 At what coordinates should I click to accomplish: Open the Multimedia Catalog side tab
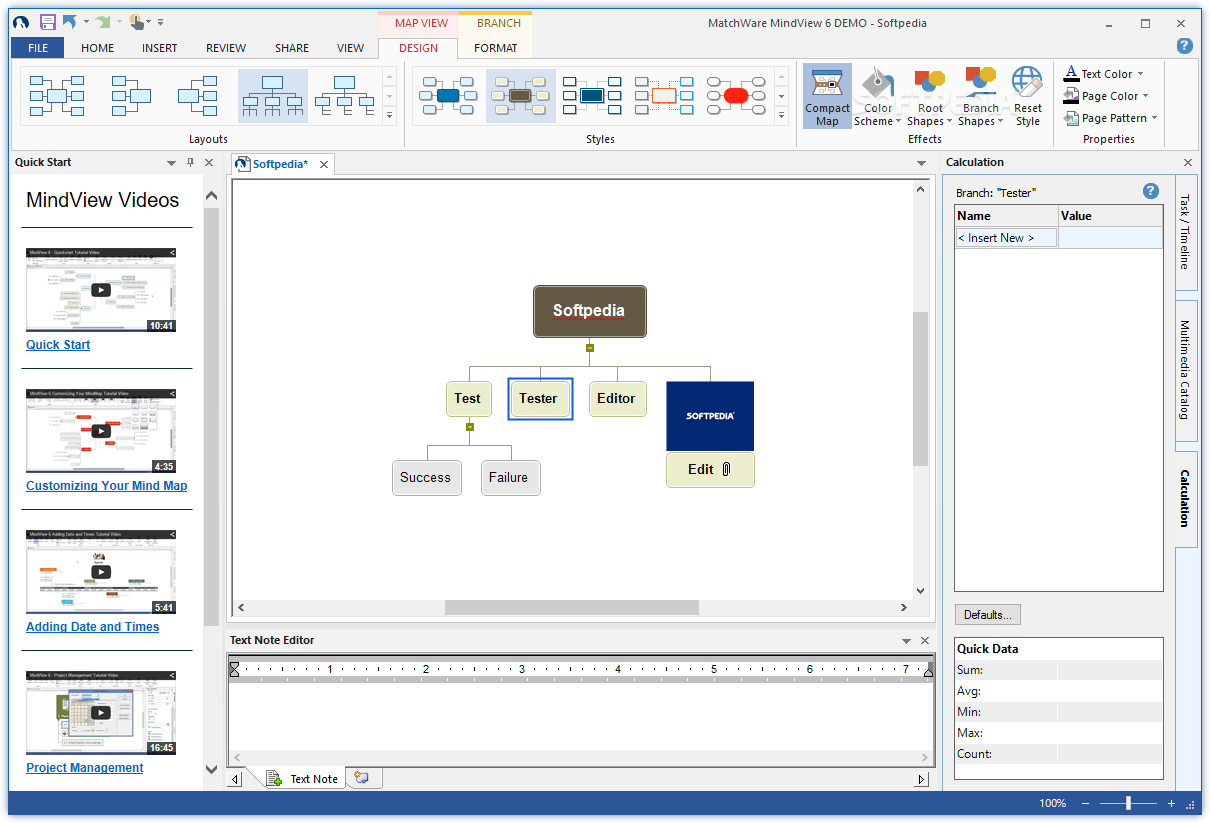(1185, 370)
